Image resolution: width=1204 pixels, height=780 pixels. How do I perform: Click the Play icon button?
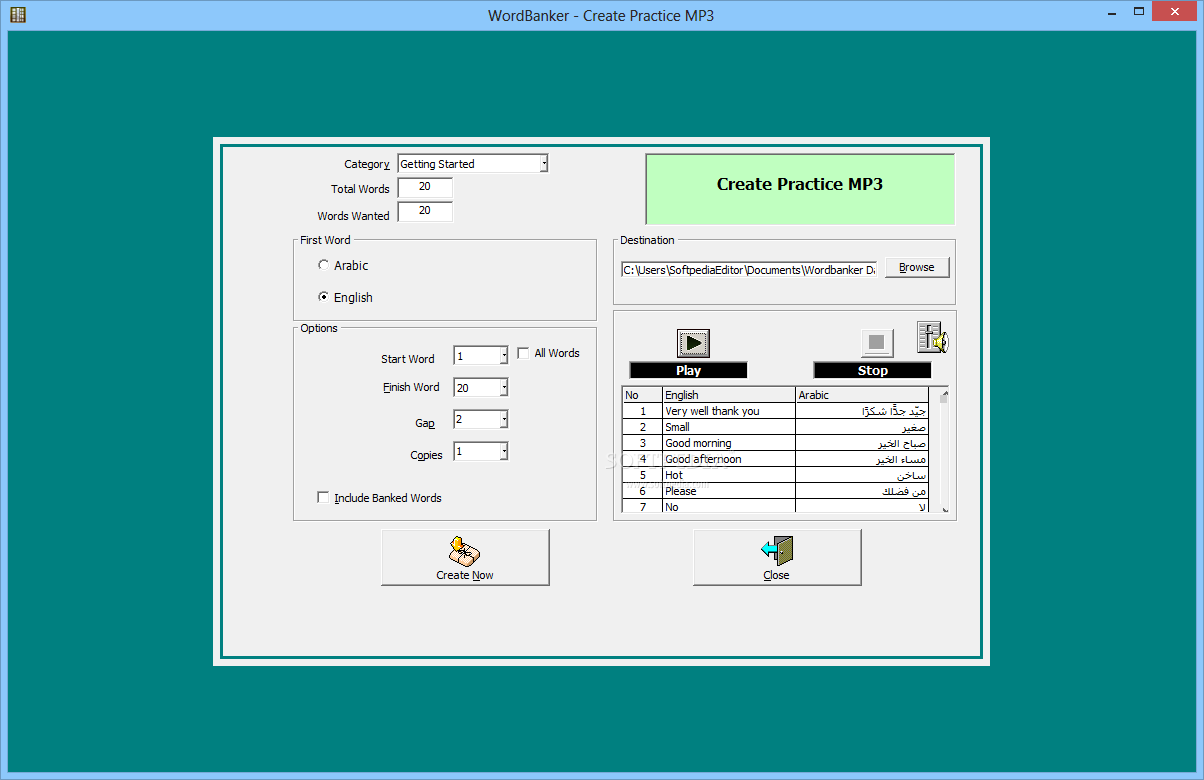692,343
